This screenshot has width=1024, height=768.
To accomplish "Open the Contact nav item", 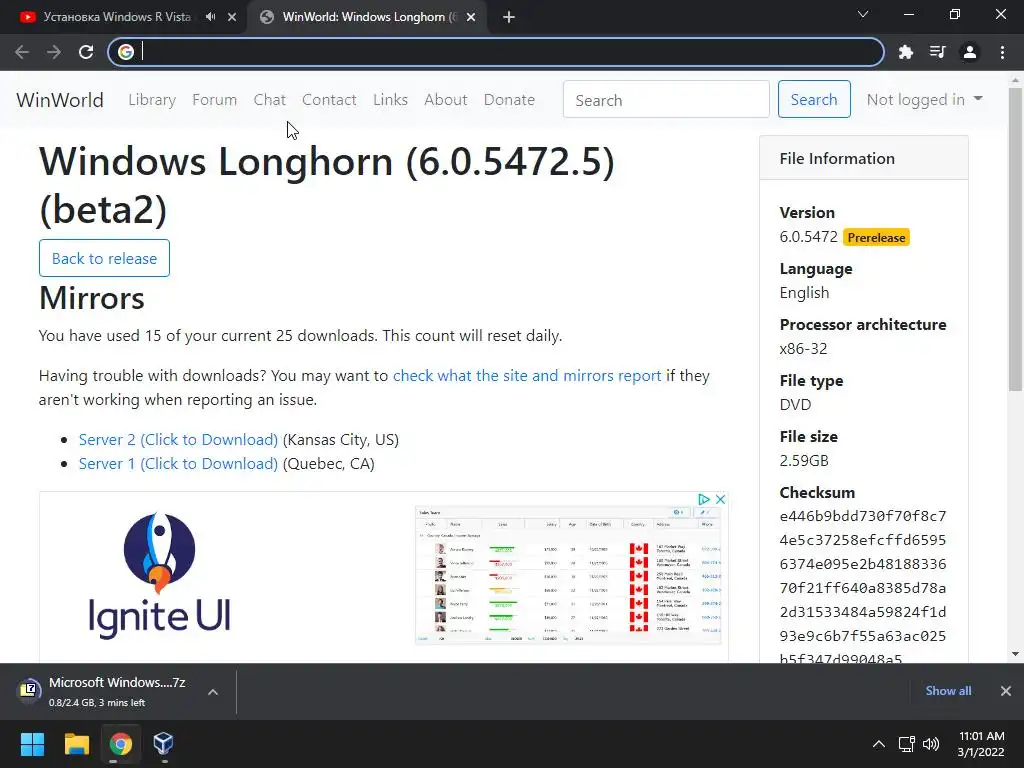I will pos(329,100).
